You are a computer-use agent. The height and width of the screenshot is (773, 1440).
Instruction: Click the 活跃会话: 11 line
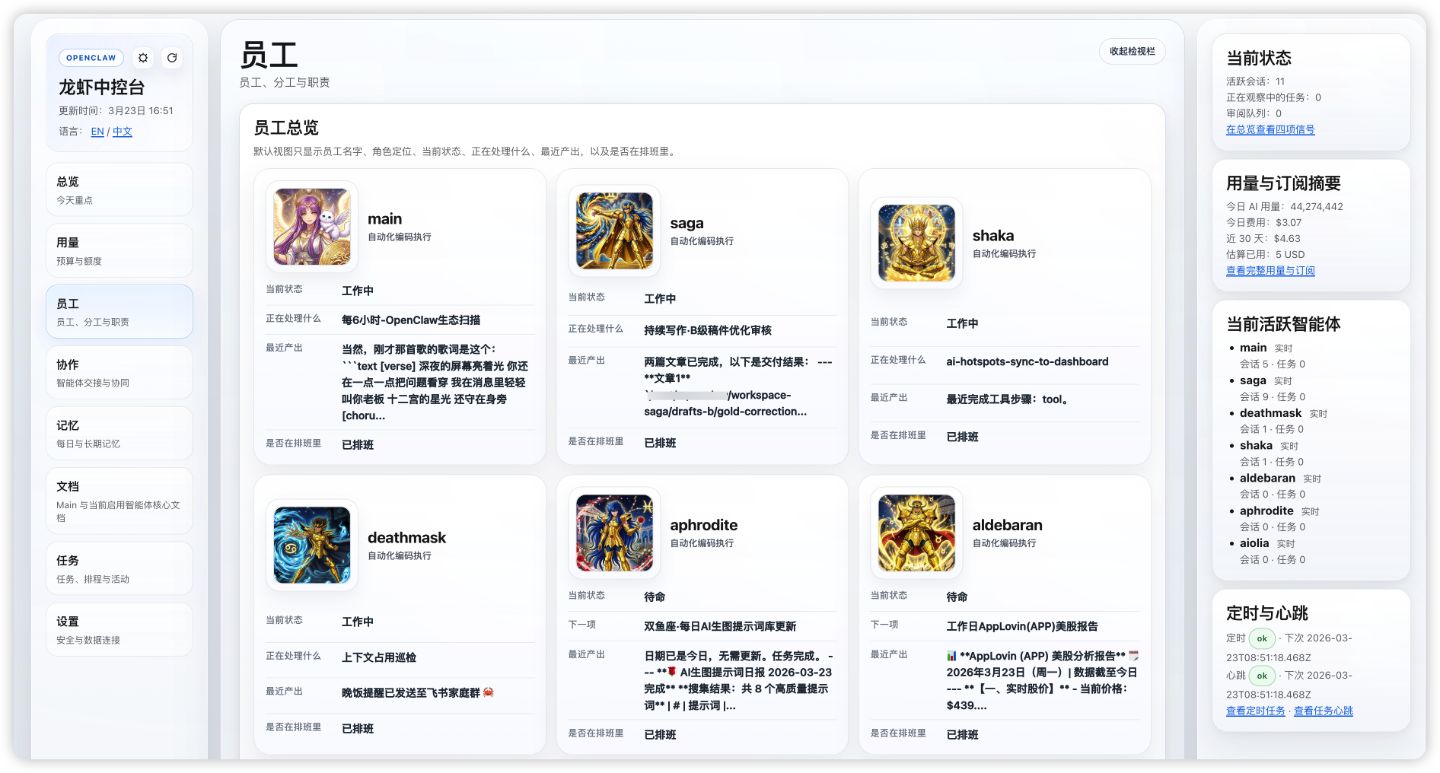(x=1256, y=82)
